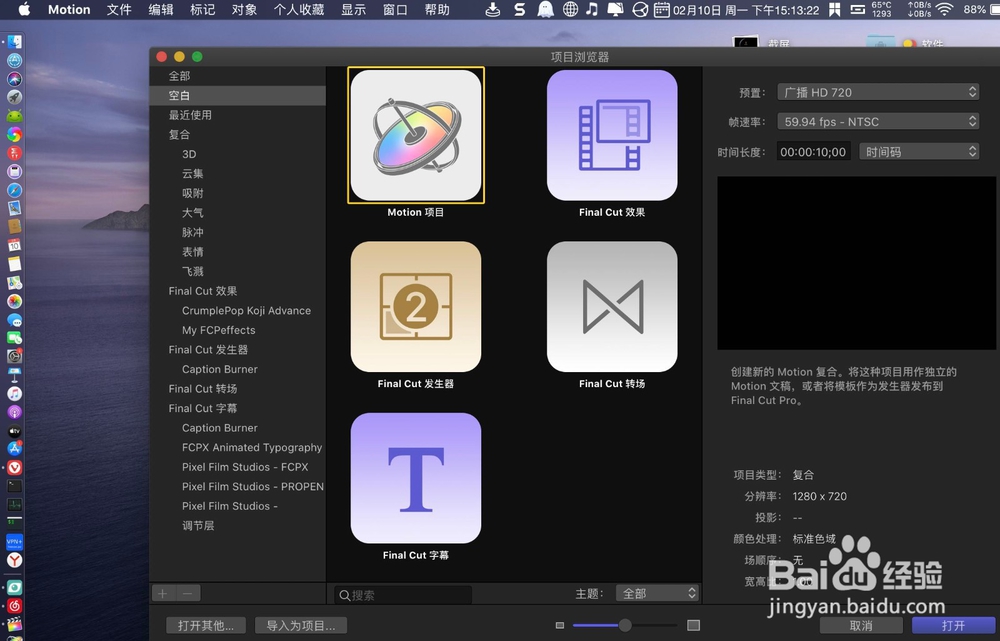Open the 标记 menu
Viewport: 1000px width, 641px height.
(x=202, y=10)
